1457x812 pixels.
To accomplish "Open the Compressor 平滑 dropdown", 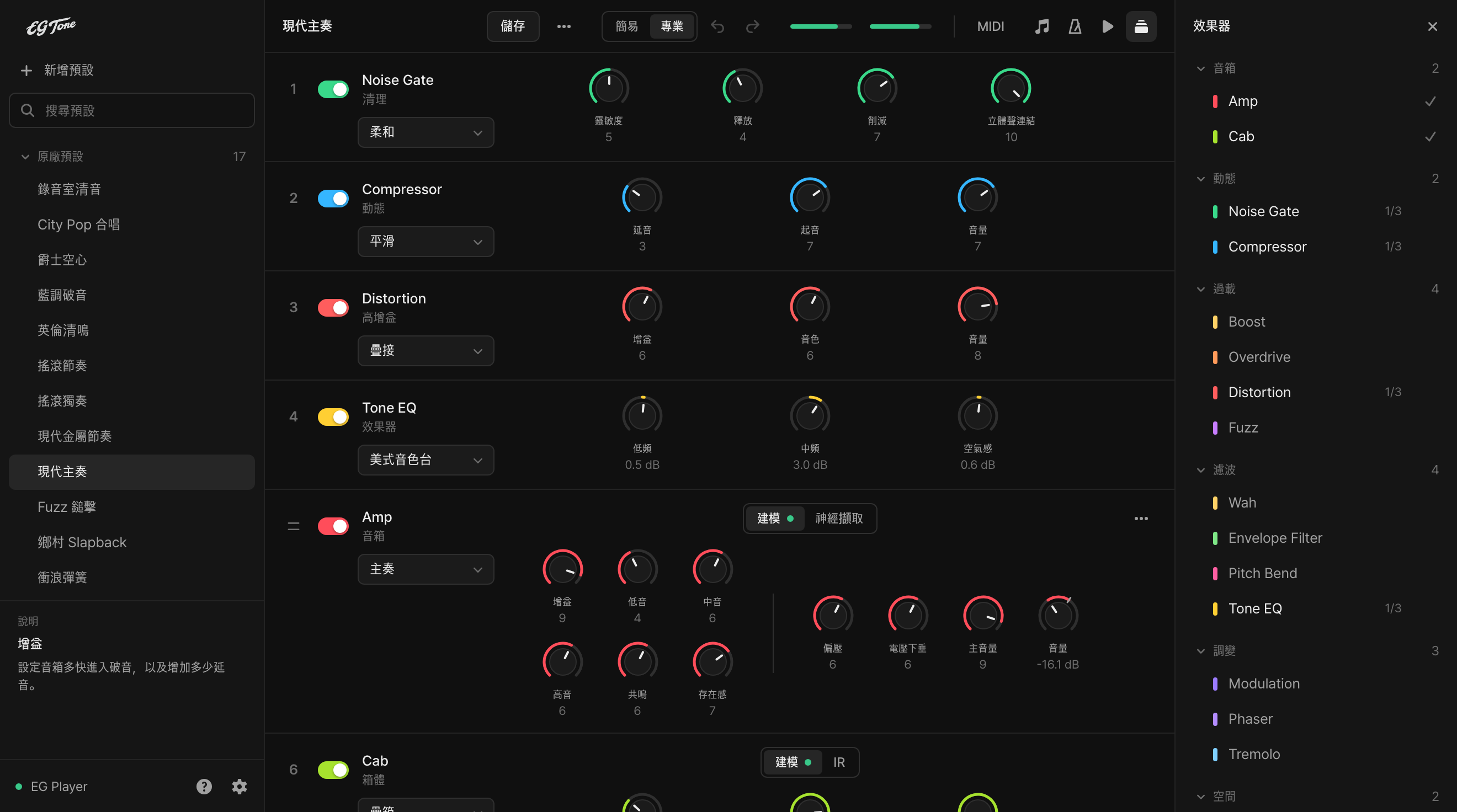I will (426, 242).
